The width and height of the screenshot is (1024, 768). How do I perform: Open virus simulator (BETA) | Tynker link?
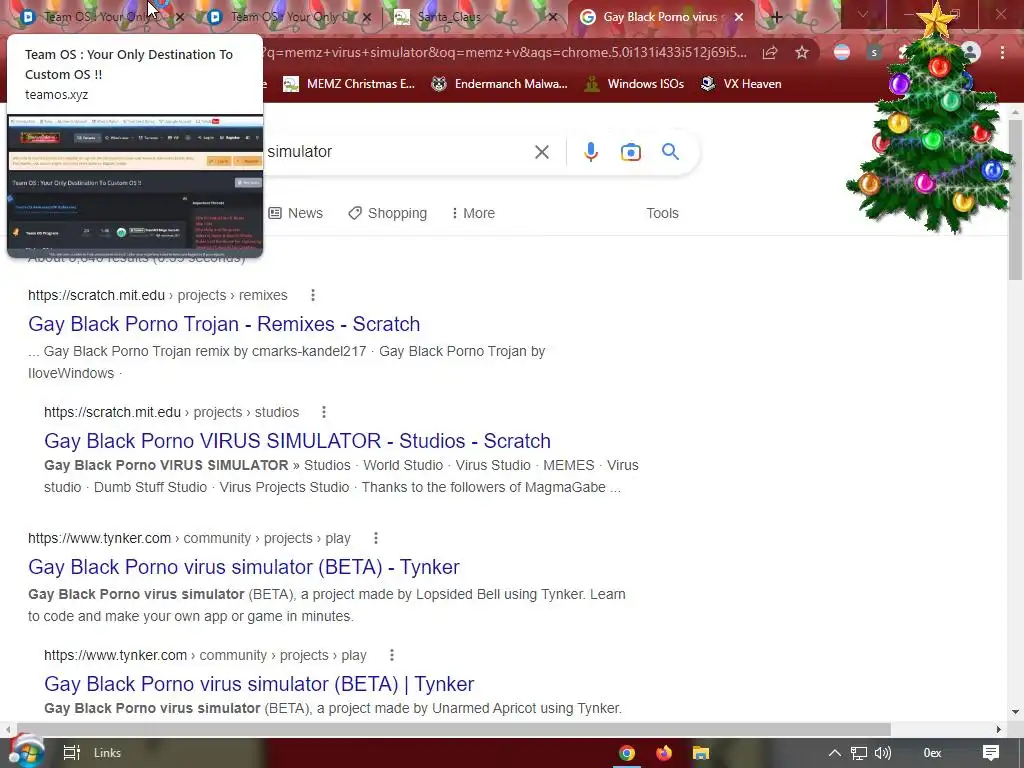tap(259, 684)
